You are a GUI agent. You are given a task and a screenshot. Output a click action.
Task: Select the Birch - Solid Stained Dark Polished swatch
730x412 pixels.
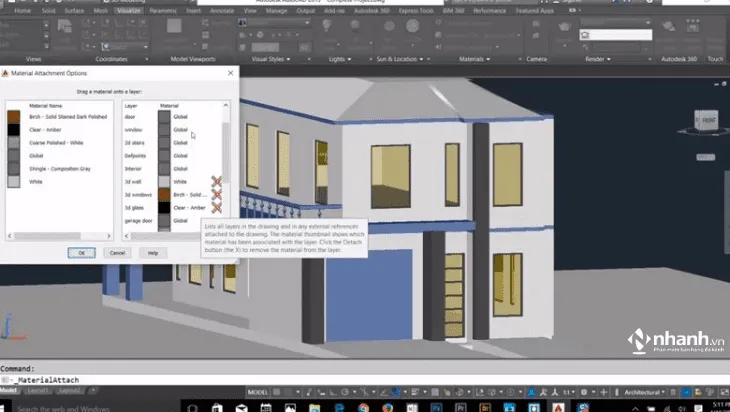click(x=14, y=117)
